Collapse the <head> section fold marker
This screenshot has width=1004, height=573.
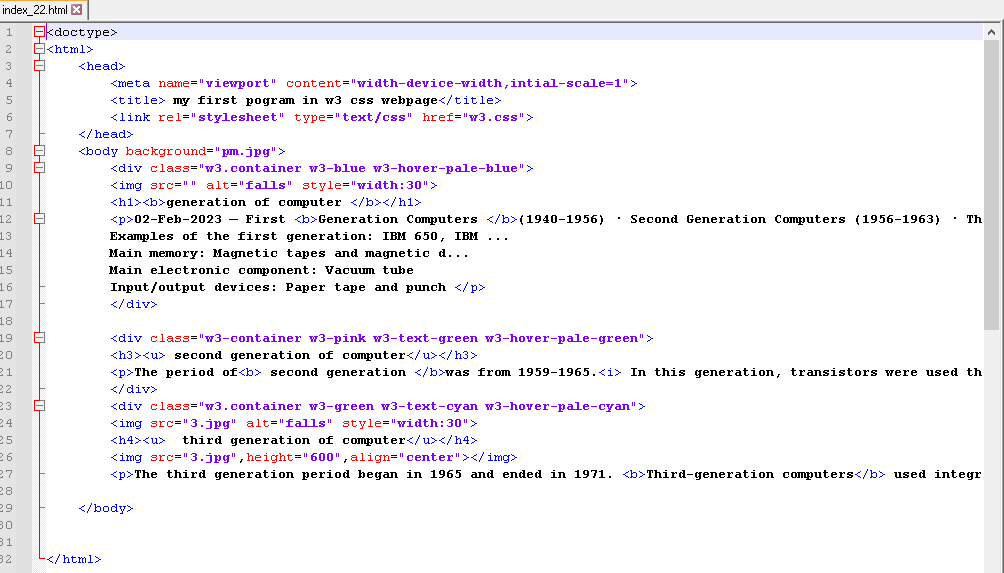click(40, 66)
